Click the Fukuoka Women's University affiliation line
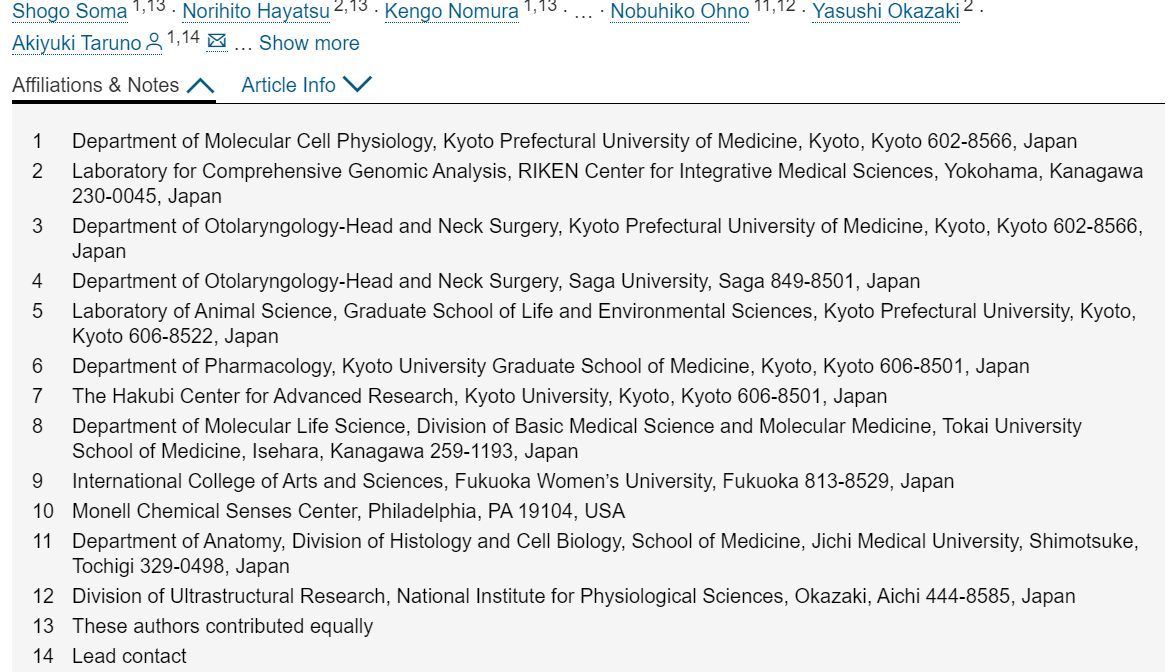Screen dimensions: 1168x672 tap(512, 481)
